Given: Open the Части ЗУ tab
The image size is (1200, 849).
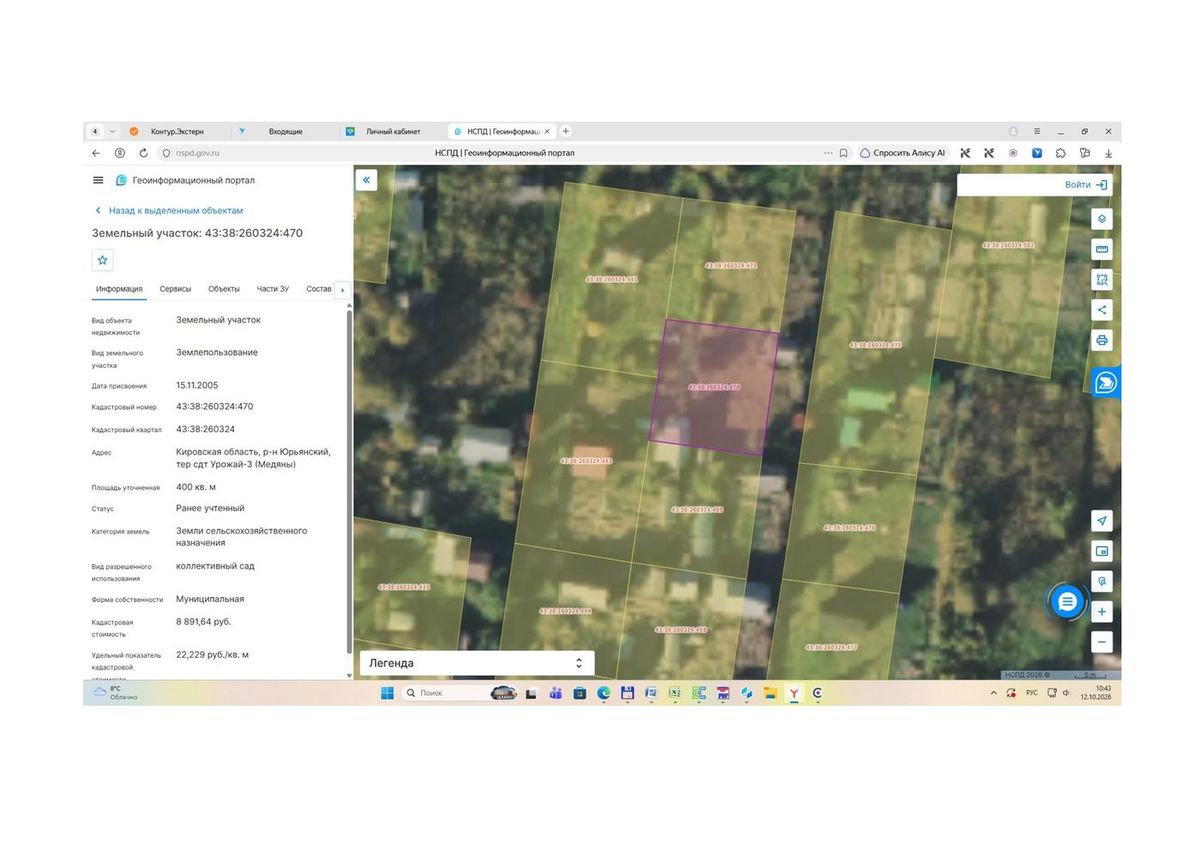Looking at the screenshot, I should (x=273, y=289).
